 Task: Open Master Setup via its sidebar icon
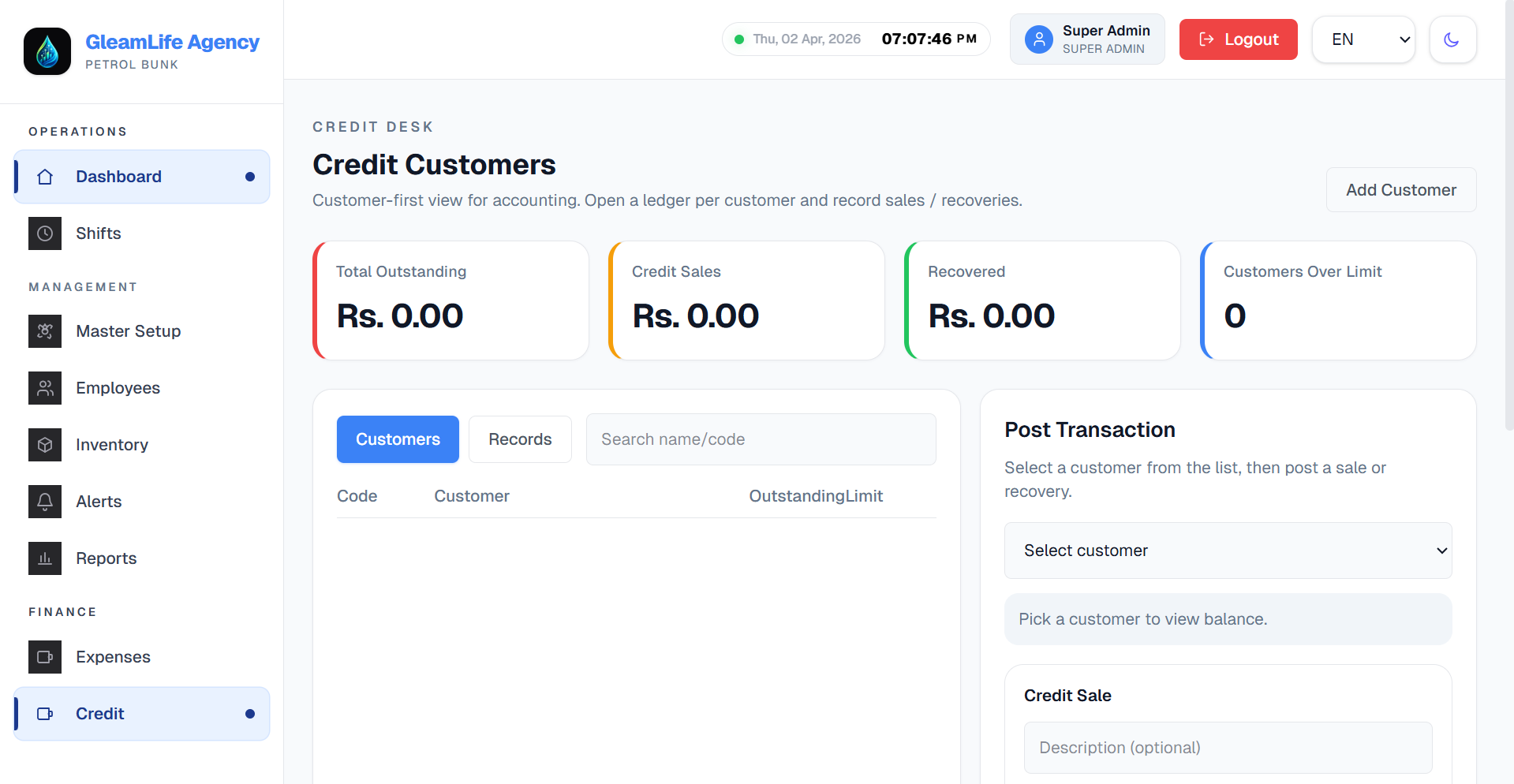(45, 331)
